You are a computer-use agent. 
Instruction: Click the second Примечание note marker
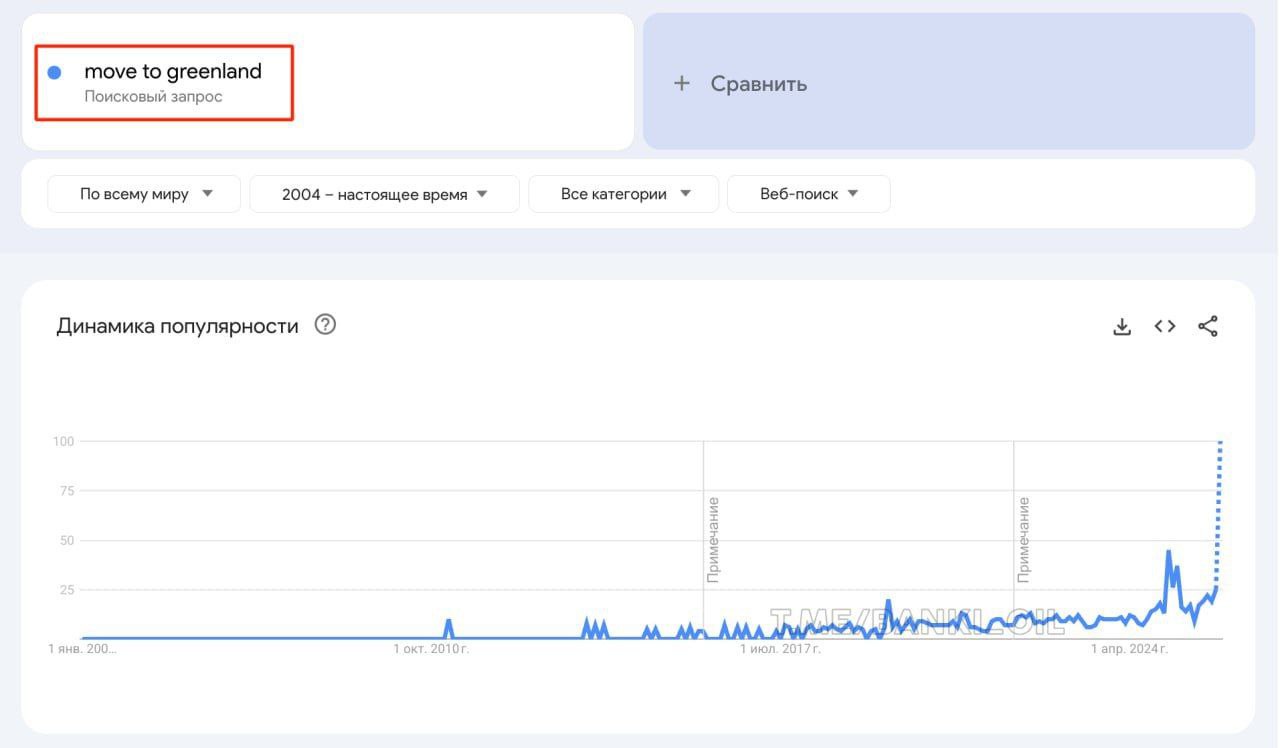click(x=1023, y=539)
